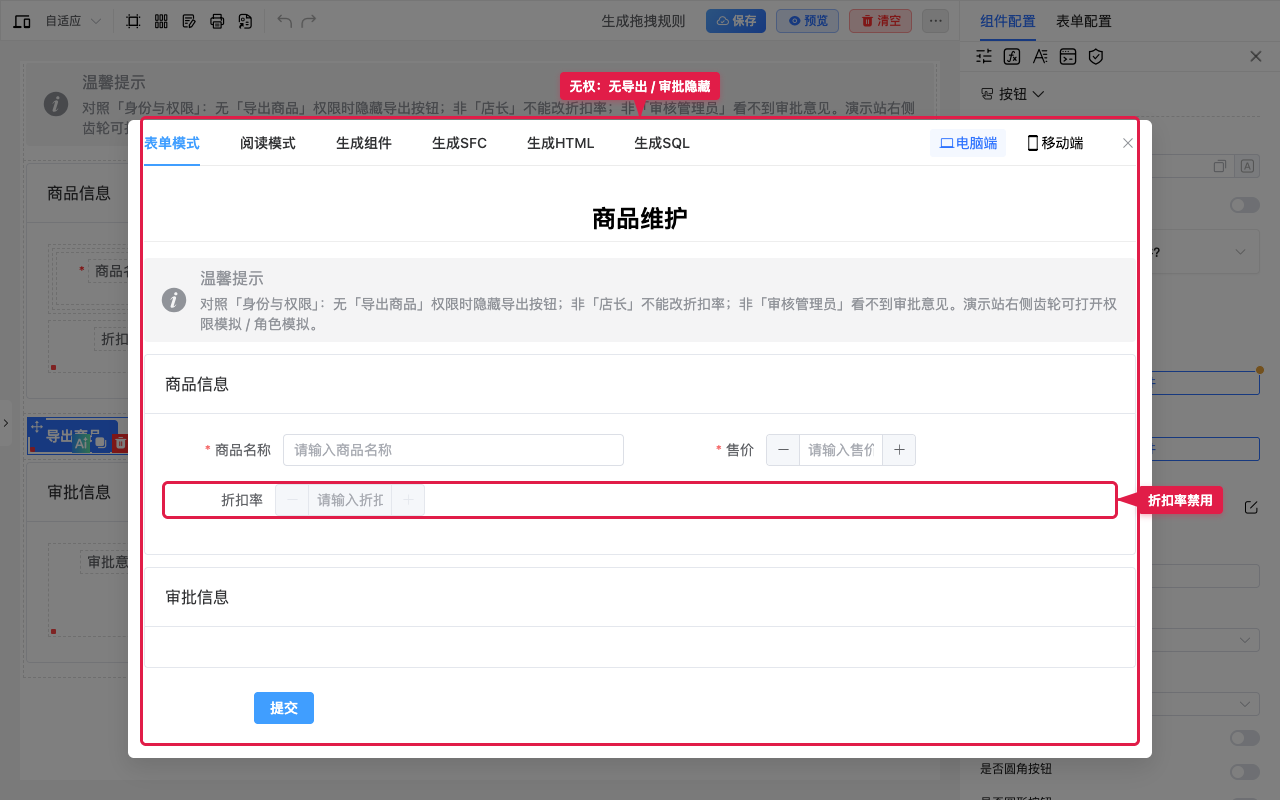Click the document-settings icon beside the printer
The image size is (1280, 800).
[x=245, y=21]
